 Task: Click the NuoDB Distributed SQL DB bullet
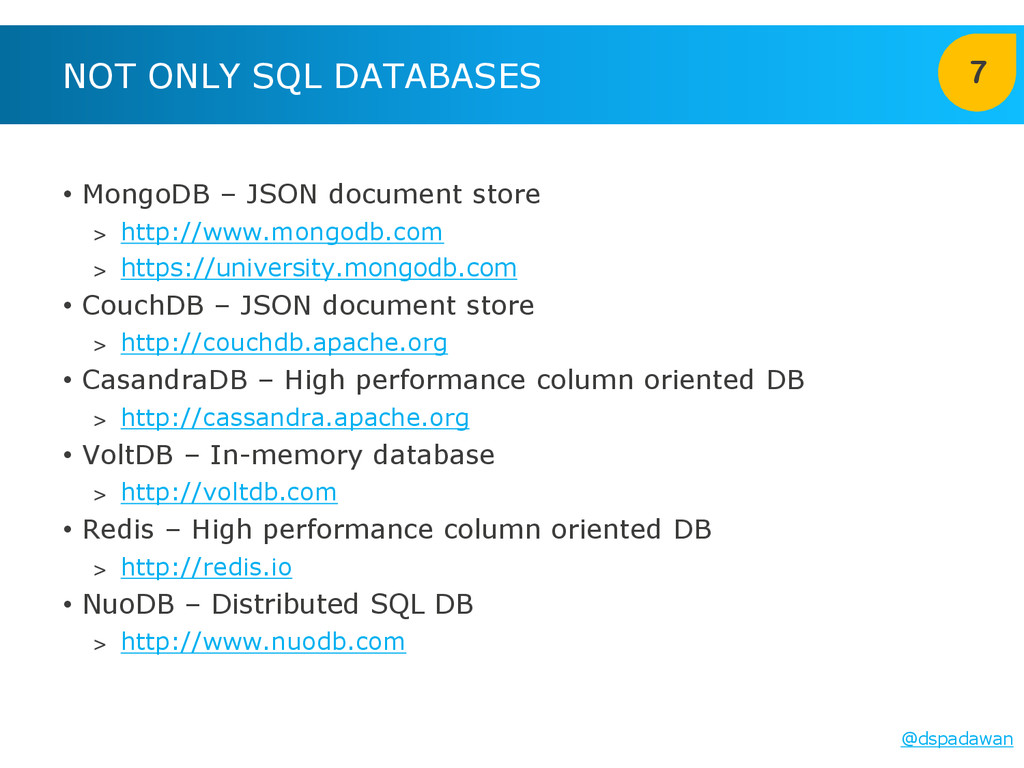(278, 605)
